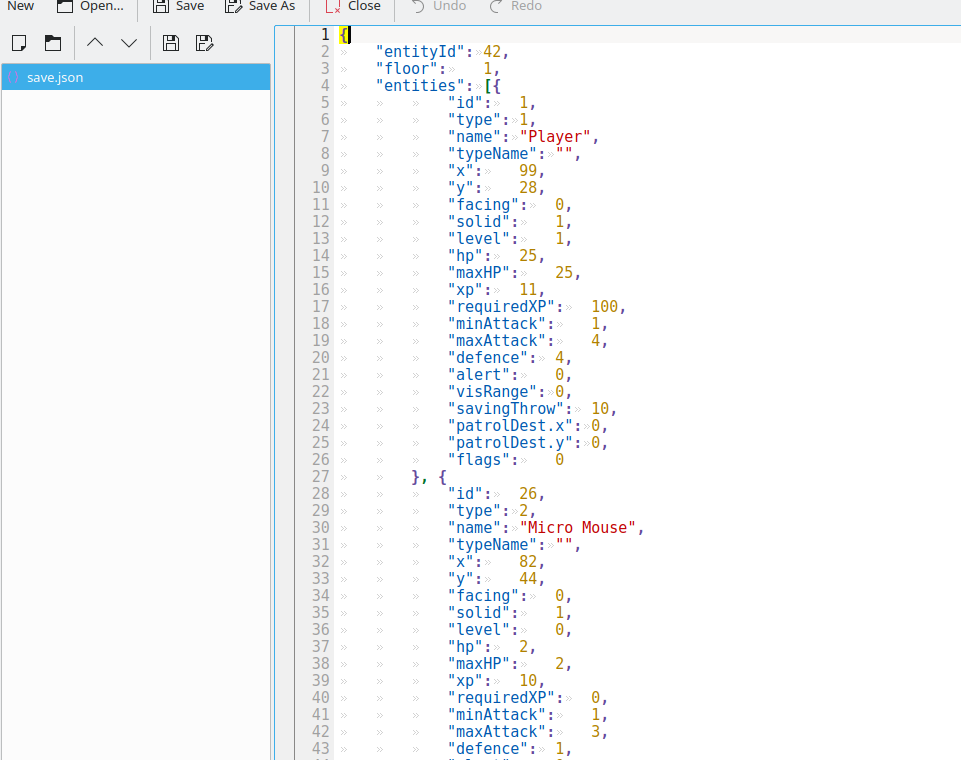Click the Redo button
The width and height of the screenshot is (961, 760).
[515, 6]
